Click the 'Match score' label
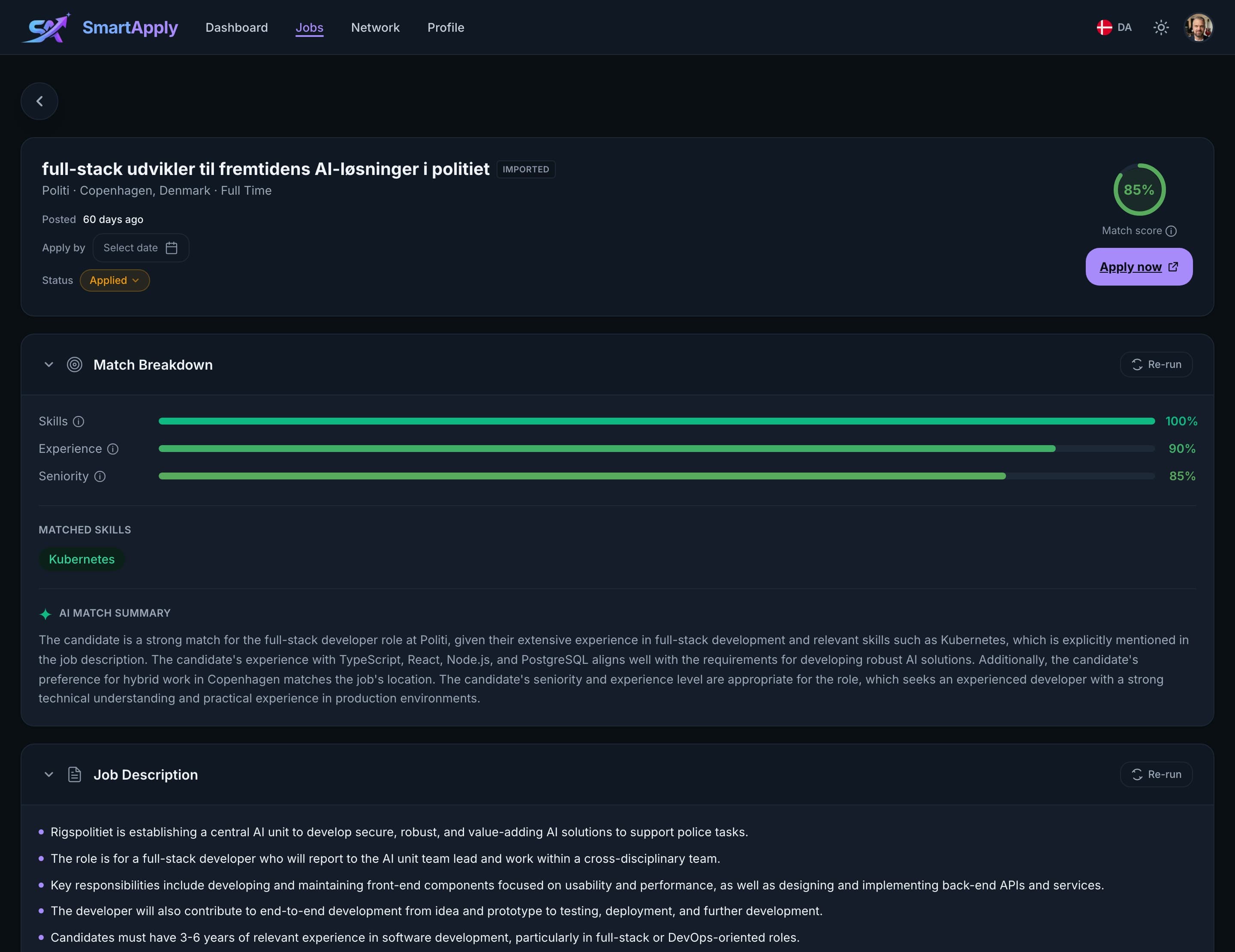1235x952 pixels. click(x=1132, y=231)
